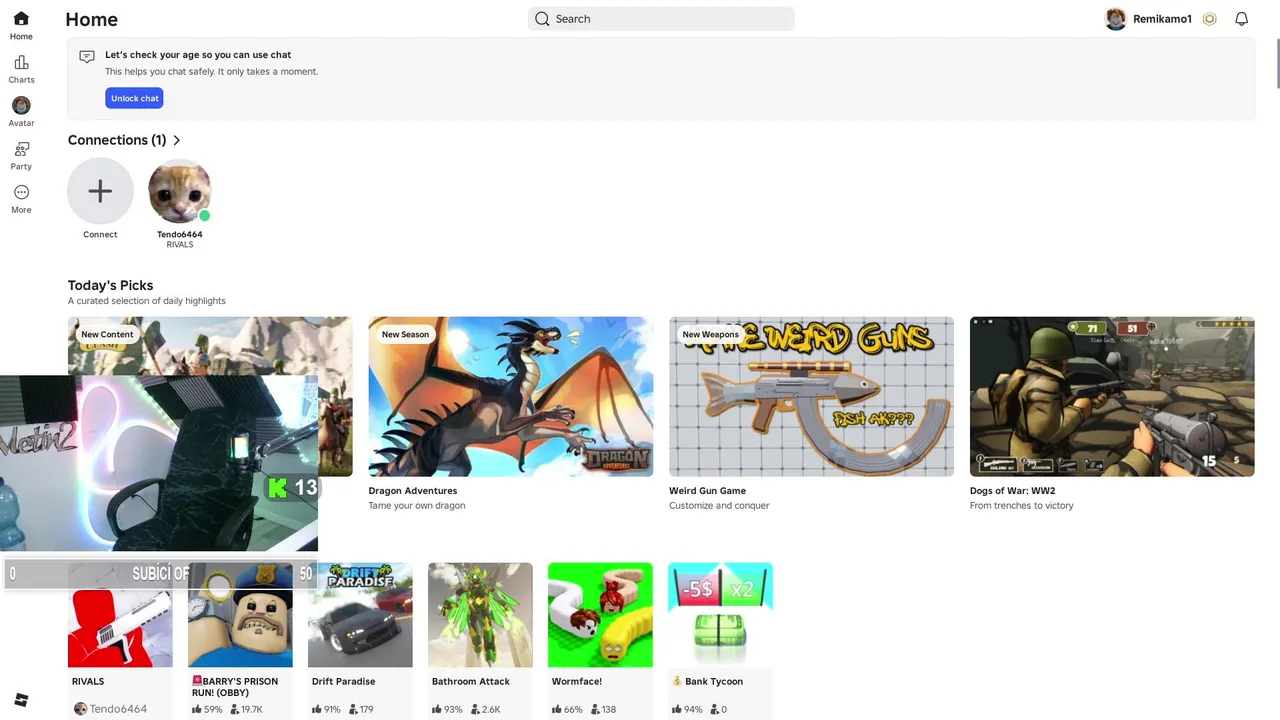This screenshot has height=720, width=1280.
Task: Click the Remikamo1 username
Action: click(1162, 19)
